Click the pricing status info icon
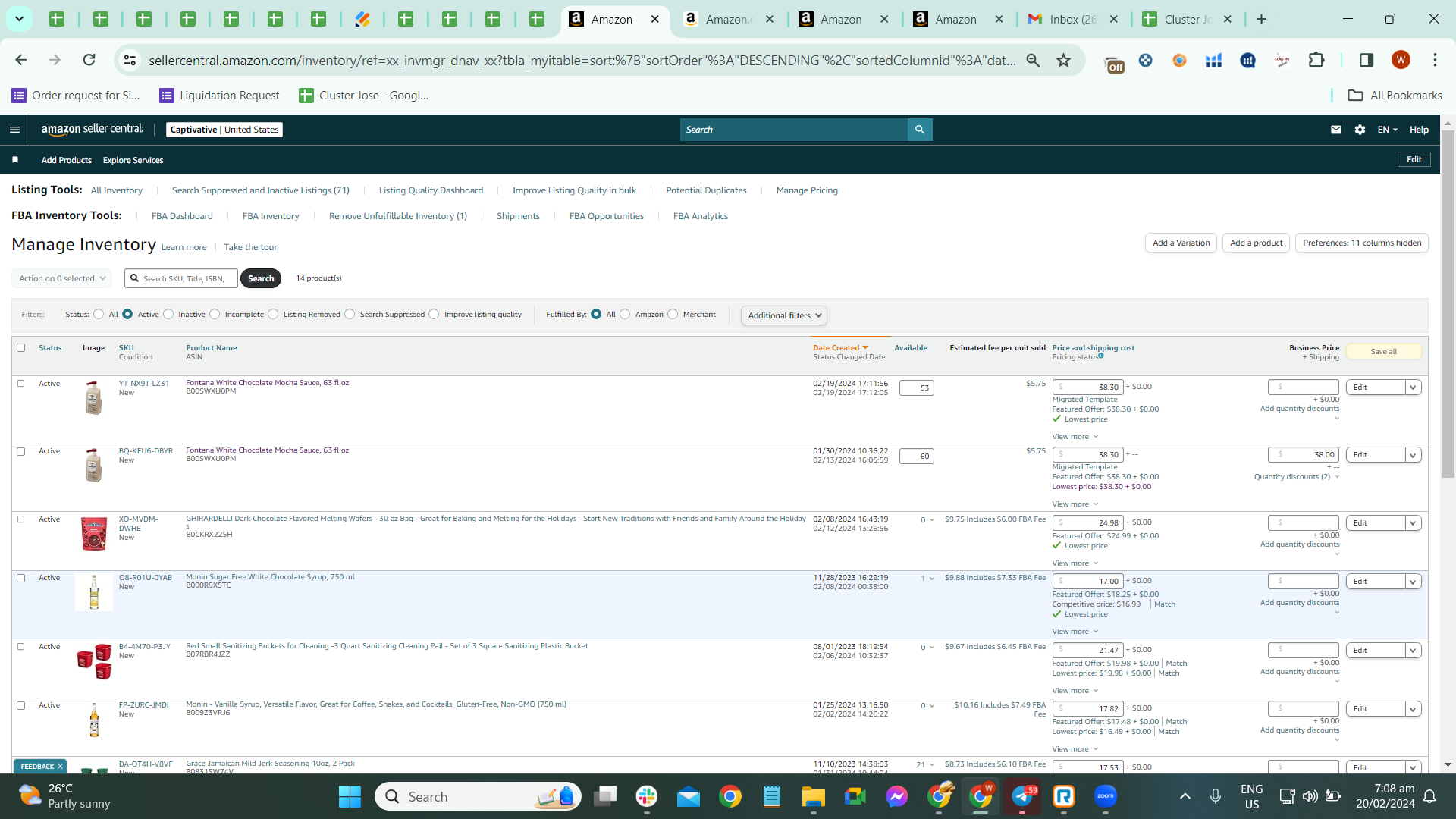The image size is (1456, 819). (x=1101, y=356)
